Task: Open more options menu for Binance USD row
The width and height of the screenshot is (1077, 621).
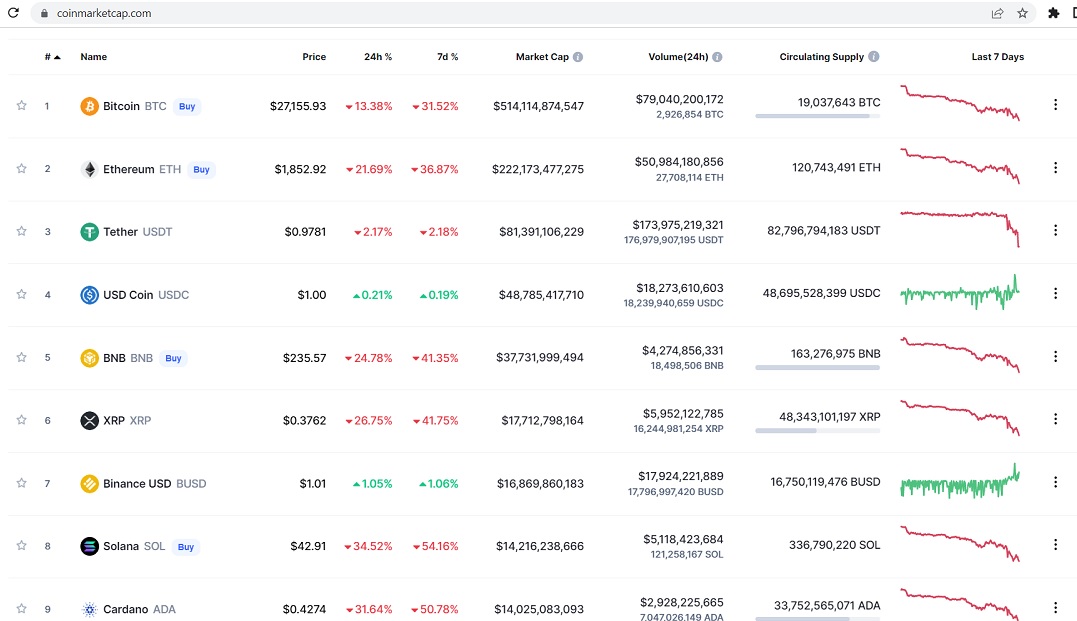Action: click(x=1056, y=482)
